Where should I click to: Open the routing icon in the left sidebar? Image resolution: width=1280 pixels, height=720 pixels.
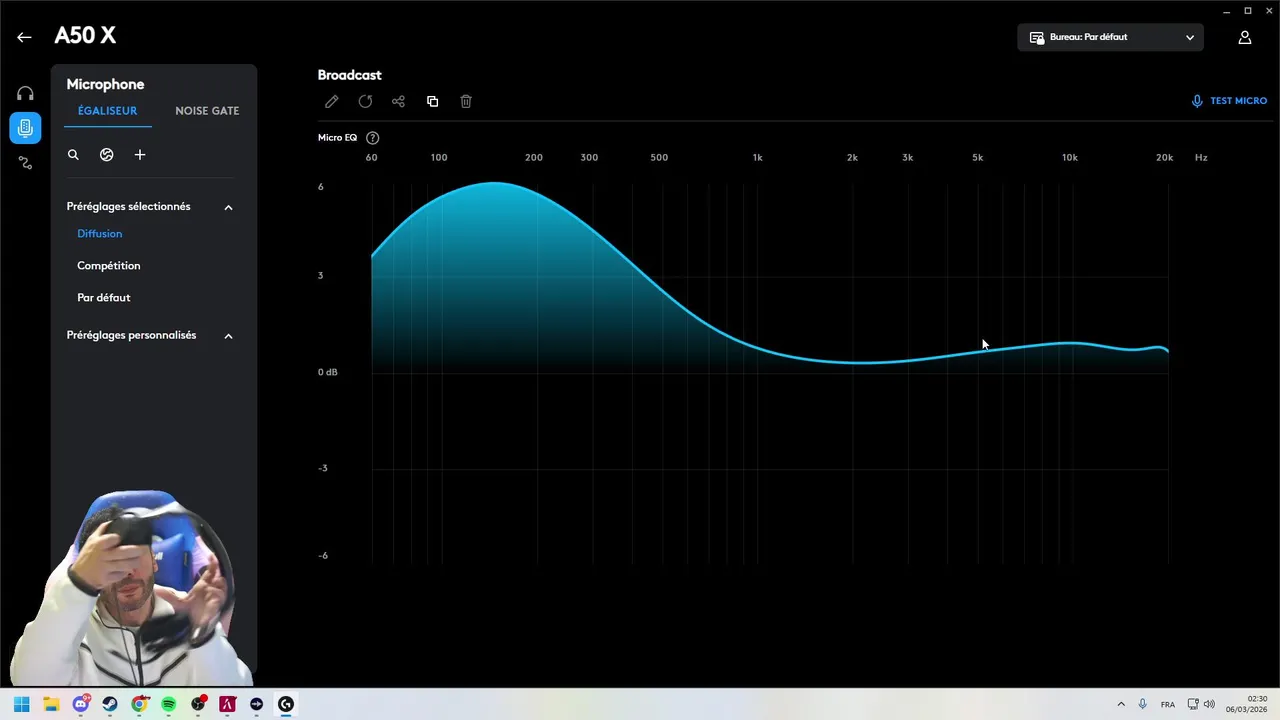pos(25,162)
